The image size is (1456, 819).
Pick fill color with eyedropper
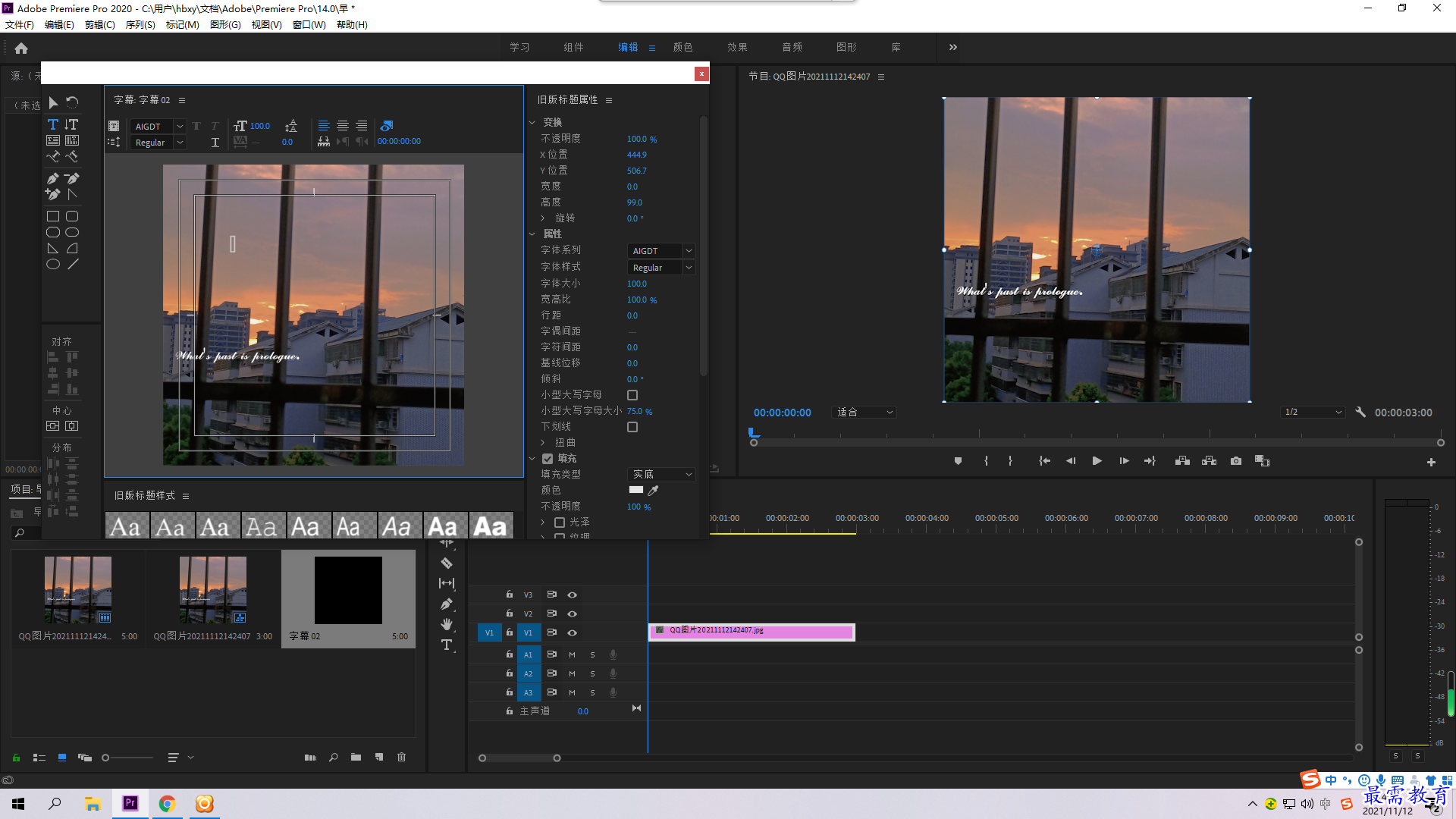(x=653, y=491)
